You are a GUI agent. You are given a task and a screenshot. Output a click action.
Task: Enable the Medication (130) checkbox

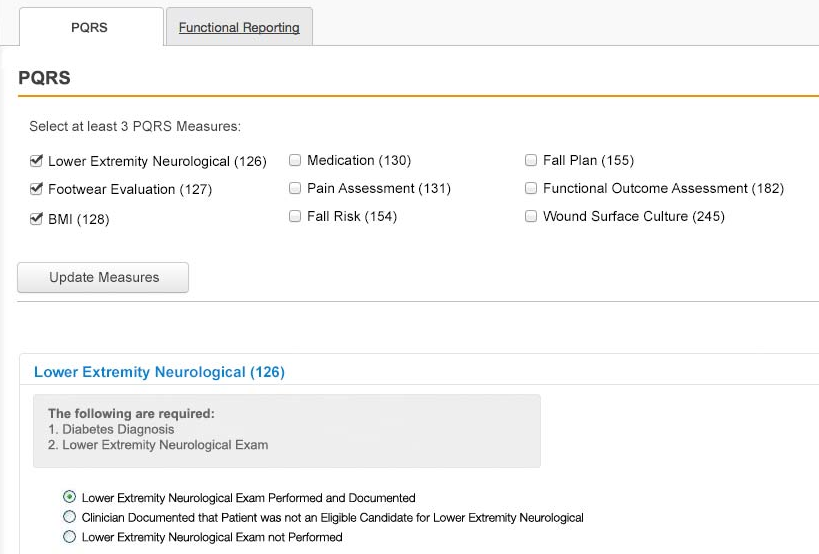click(295, 160)
